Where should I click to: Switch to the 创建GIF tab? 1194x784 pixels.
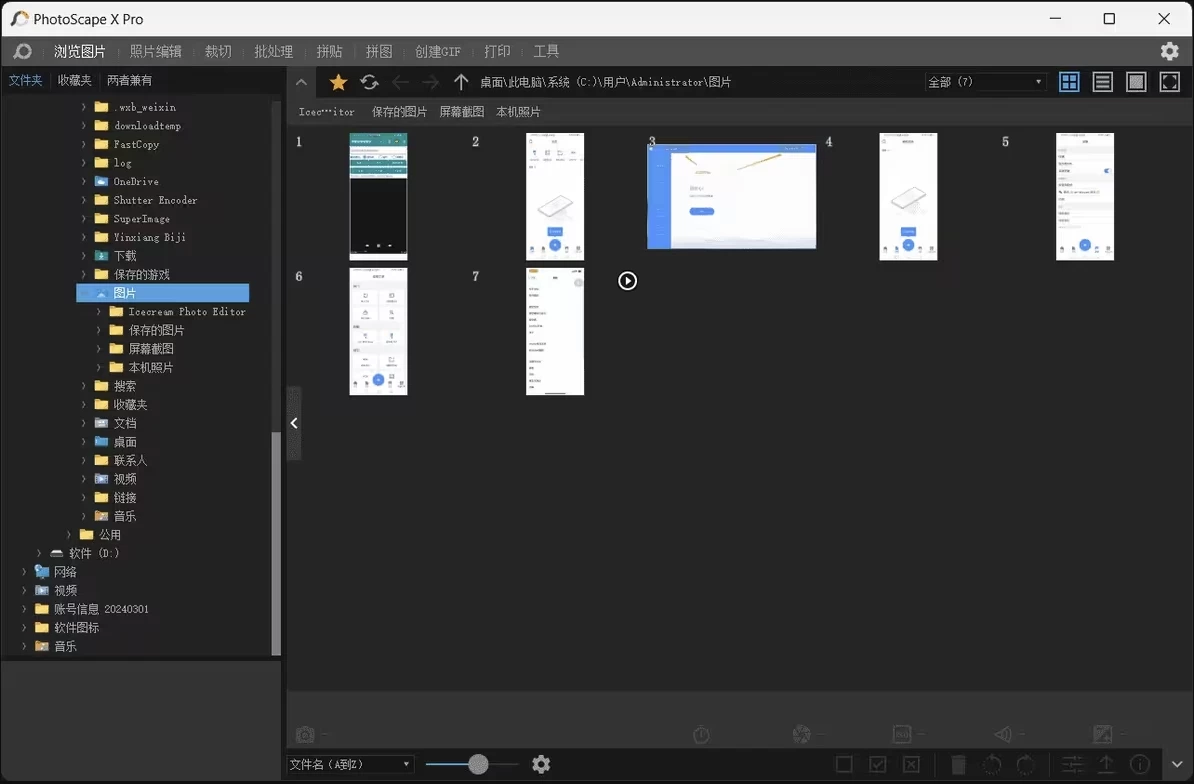click(437, 51)
